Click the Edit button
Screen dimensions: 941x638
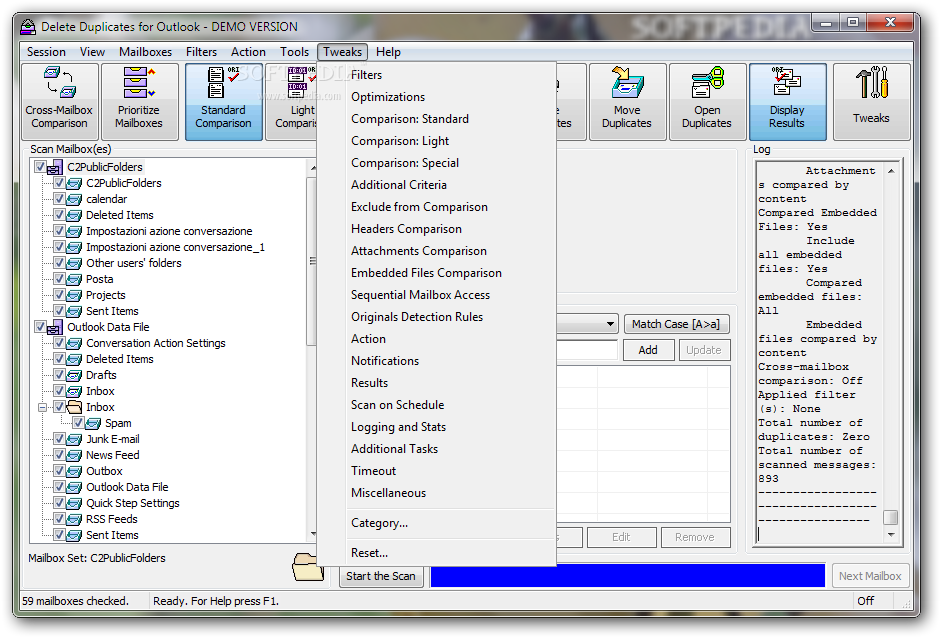click(x=621, y=538)
